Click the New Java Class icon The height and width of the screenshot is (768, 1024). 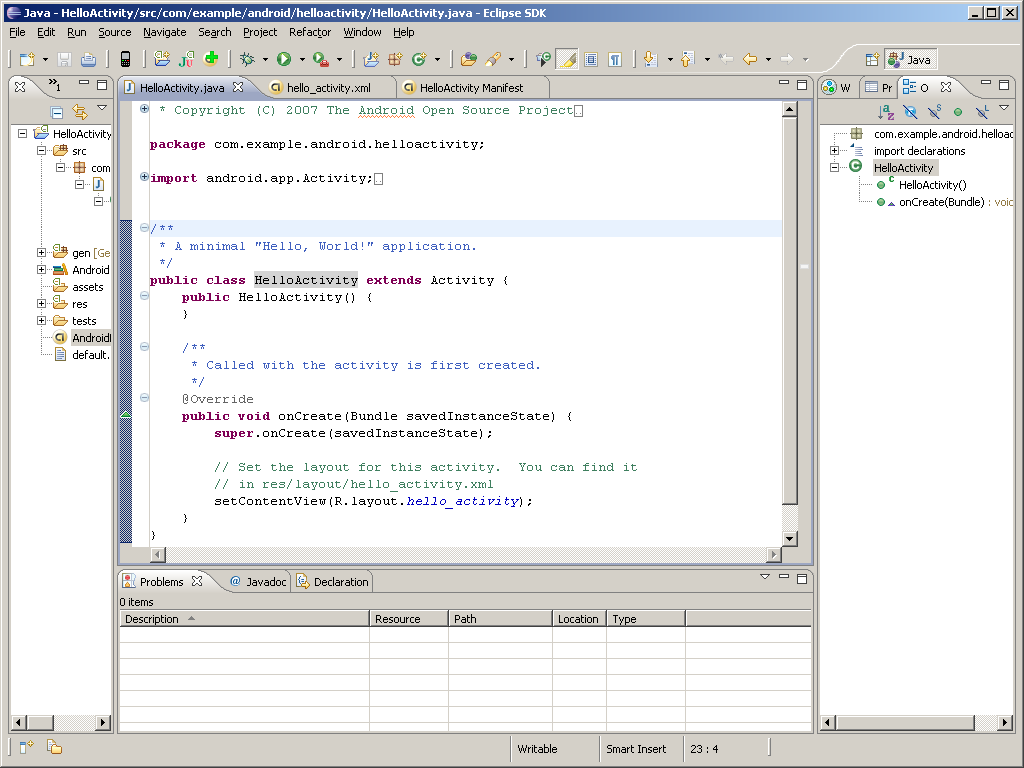(x=420, y=60)
